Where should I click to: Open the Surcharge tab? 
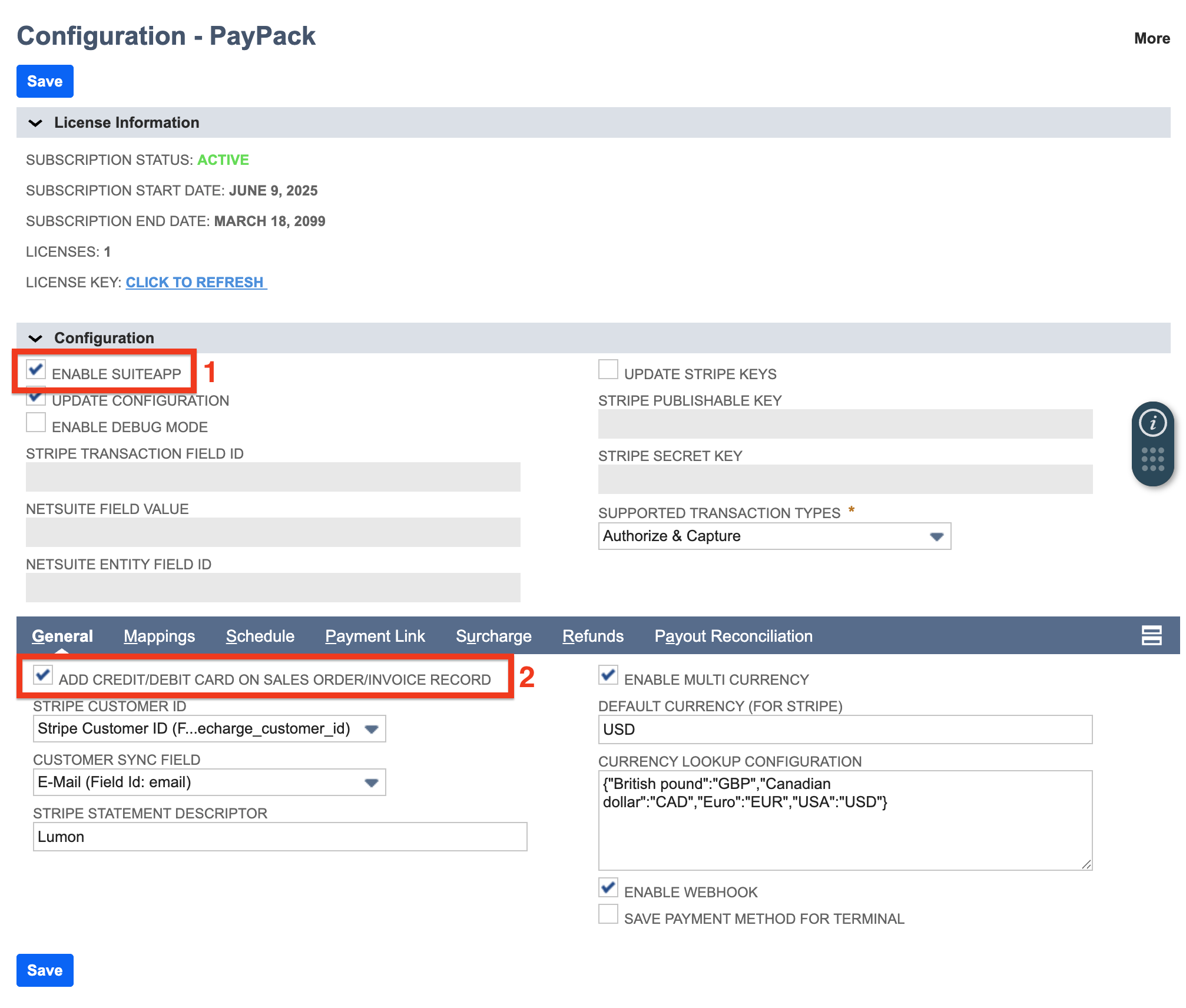(x=493, y=636)
